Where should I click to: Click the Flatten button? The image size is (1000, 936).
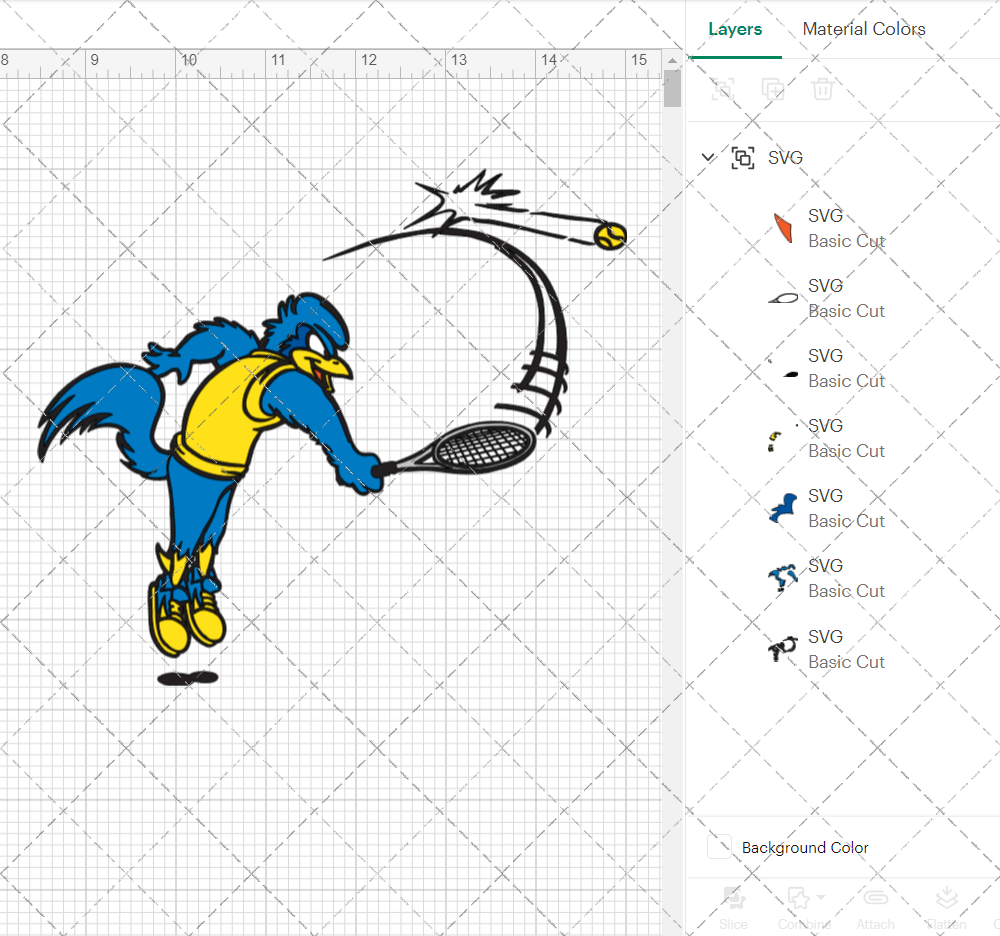pos(946,909)
